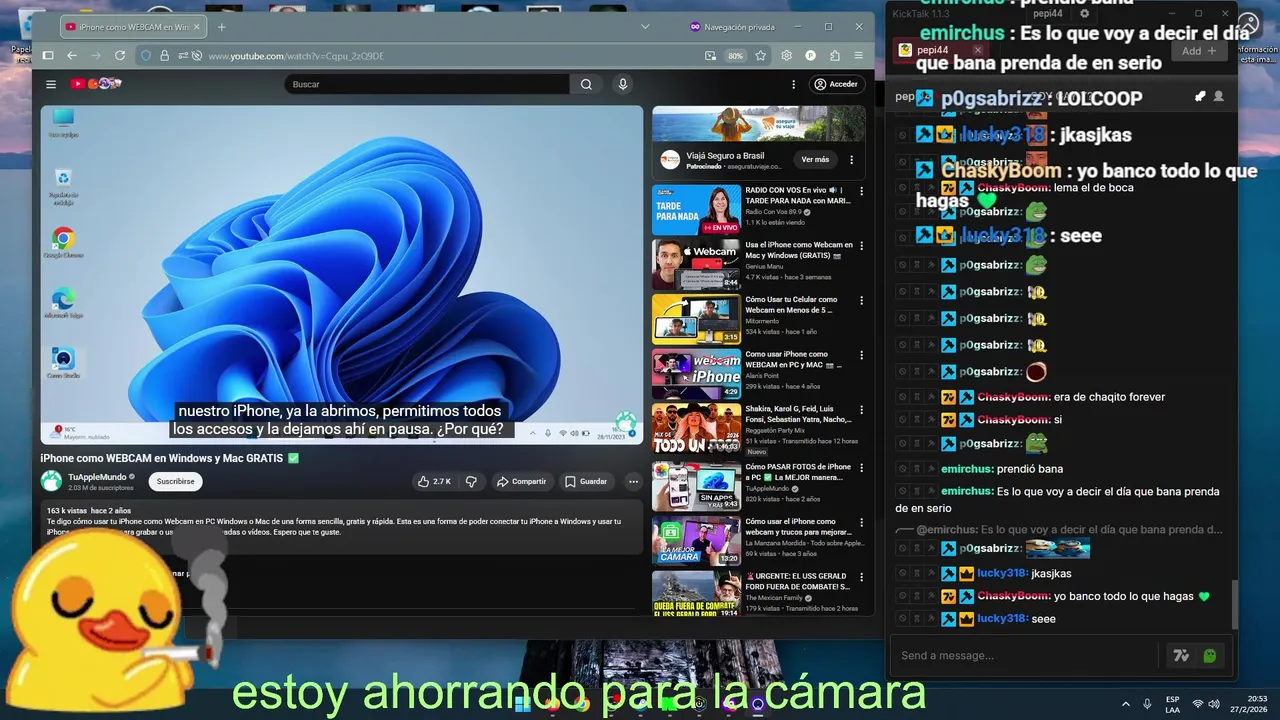Image resolution: width=1280 pixels, height=720 pixels.
Task: Click ChaskyBoom name in 'lema el de boca'
Action: [1013, 187]
